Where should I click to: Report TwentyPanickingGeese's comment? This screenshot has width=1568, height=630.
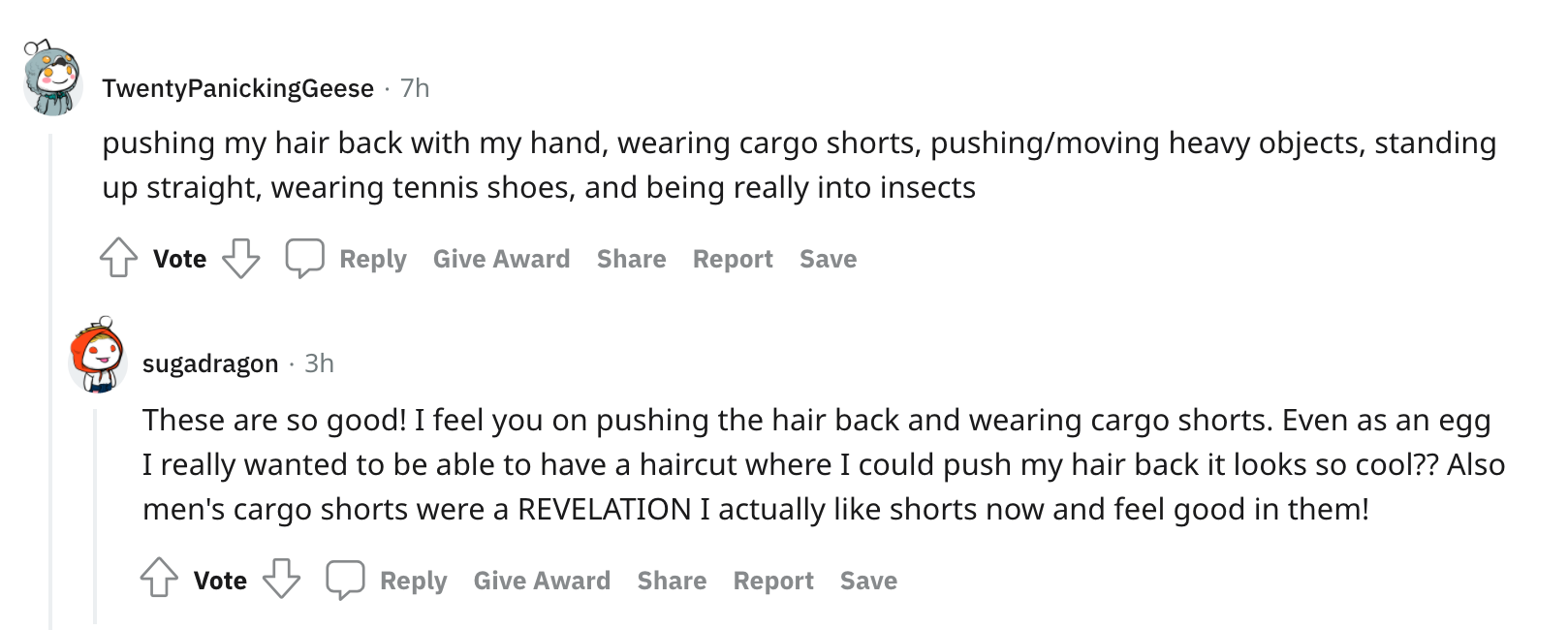[733, 259]
